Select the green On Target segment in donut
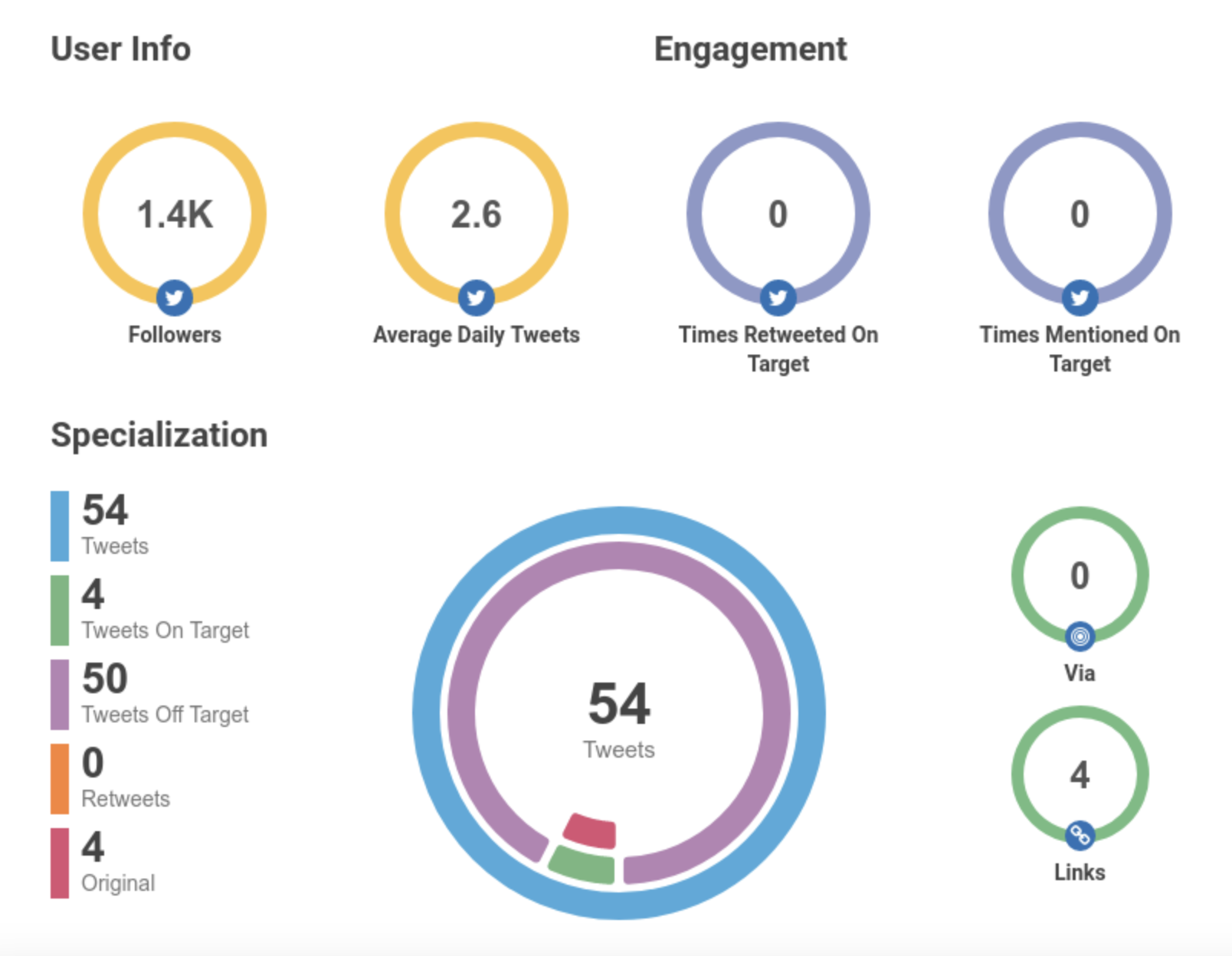Viewport: 1232px width, 956px height. click(x=583, y=865)
